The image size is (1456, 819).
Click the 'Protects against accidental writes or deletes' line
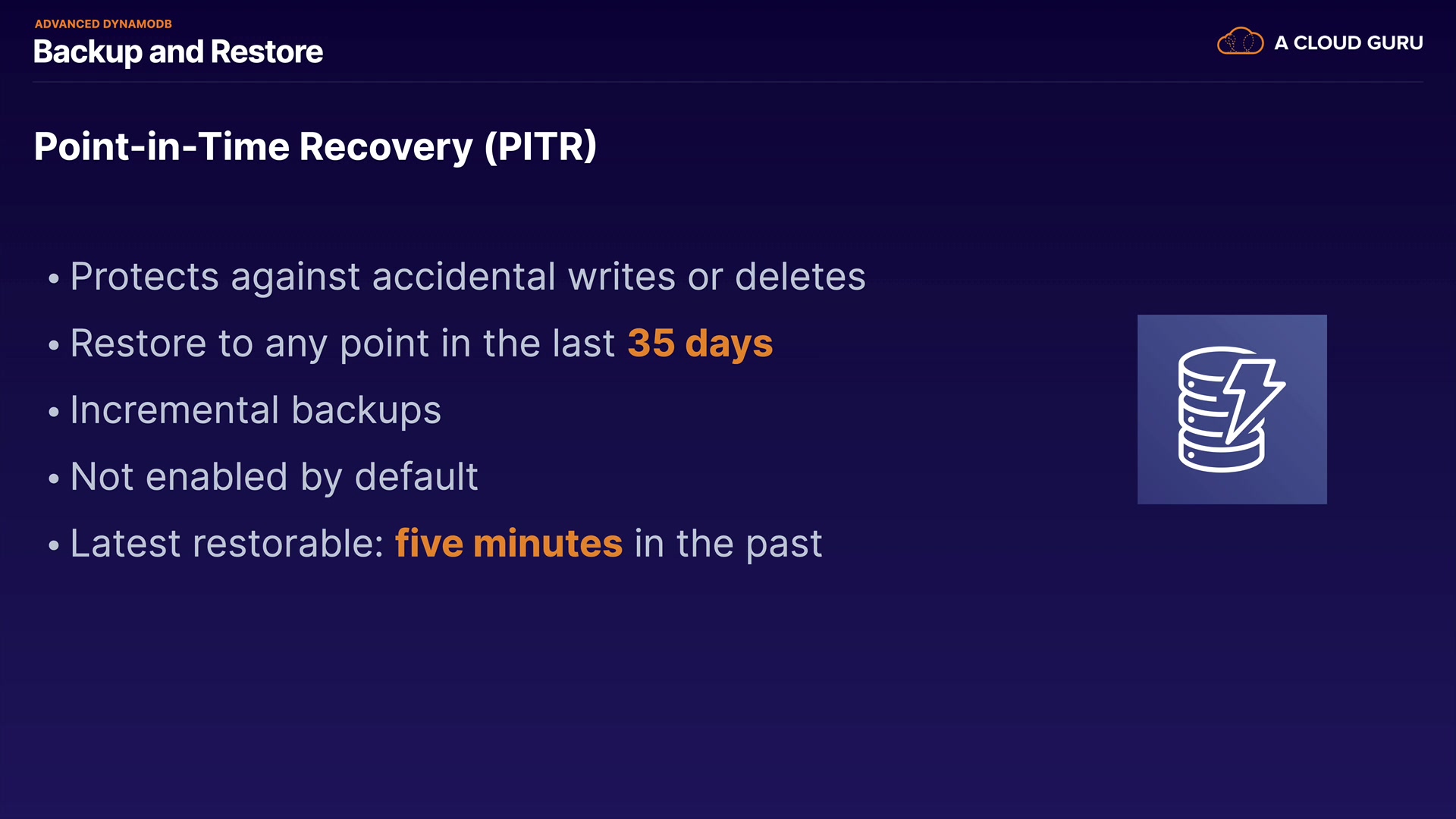[x=467, y=276]
